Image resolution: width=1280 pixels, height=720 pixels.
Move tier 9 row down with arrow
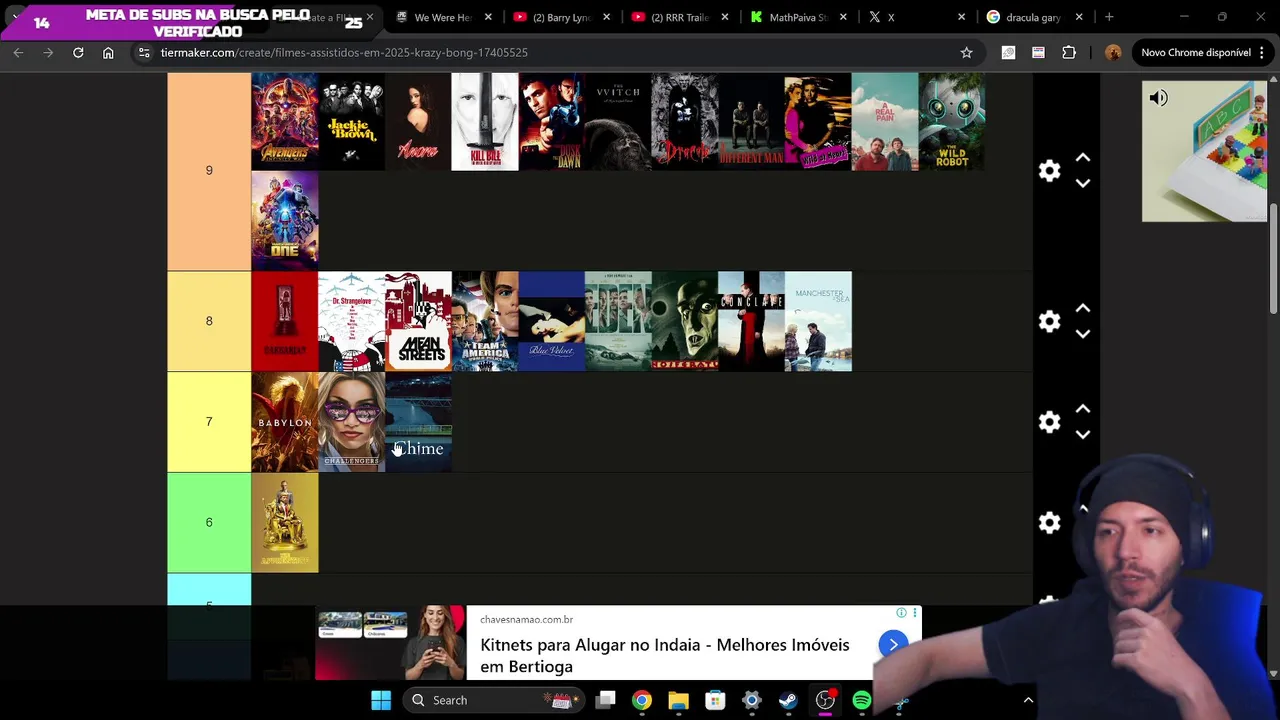(x=1082, y=184)
